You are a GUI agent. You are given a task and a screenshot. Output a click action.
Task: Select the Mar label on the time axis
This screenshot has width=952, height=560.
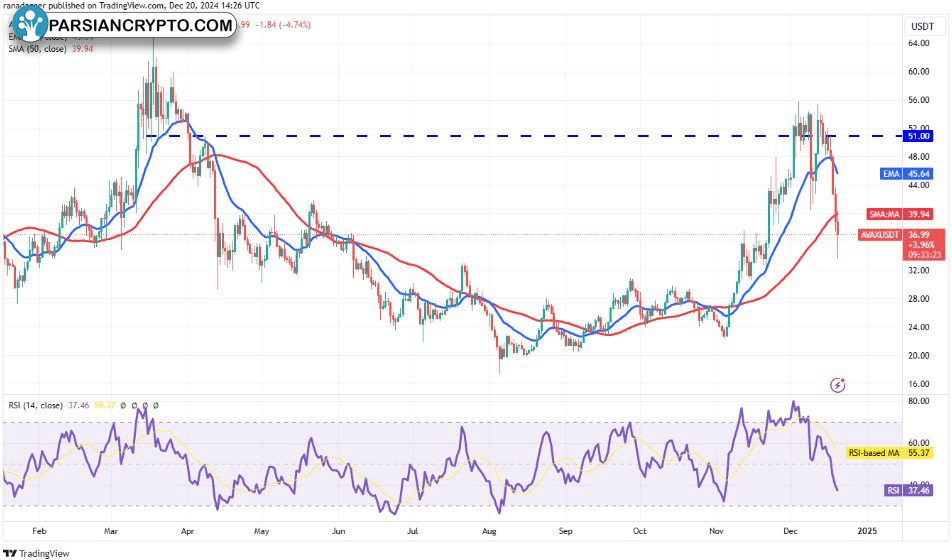(x=110, y=531)
